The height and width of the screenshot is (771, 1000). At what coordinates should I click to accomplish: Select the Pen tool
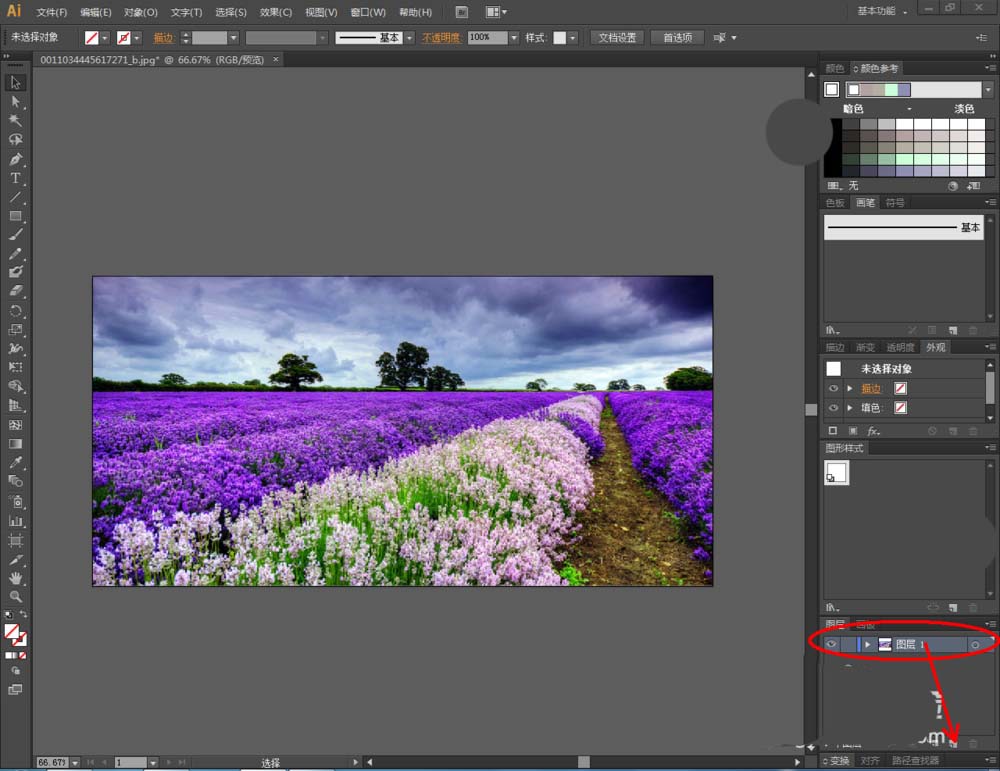click(15, 159)
